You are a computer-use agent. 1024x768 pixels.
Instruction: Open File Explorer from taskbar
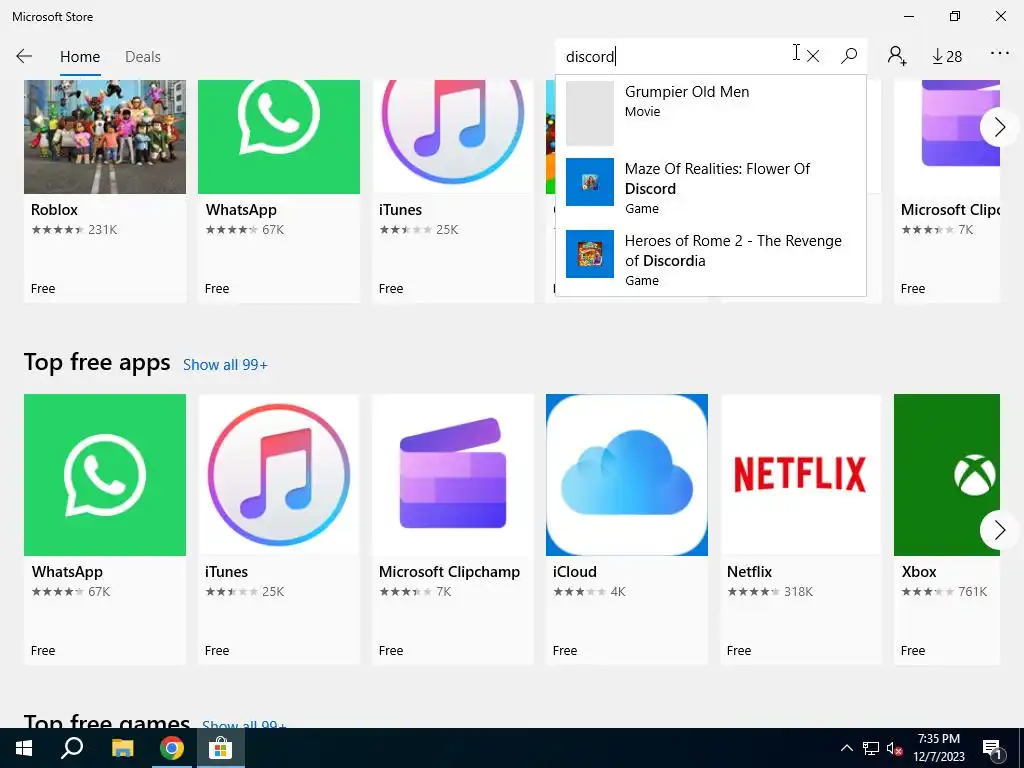pos(122,748)
